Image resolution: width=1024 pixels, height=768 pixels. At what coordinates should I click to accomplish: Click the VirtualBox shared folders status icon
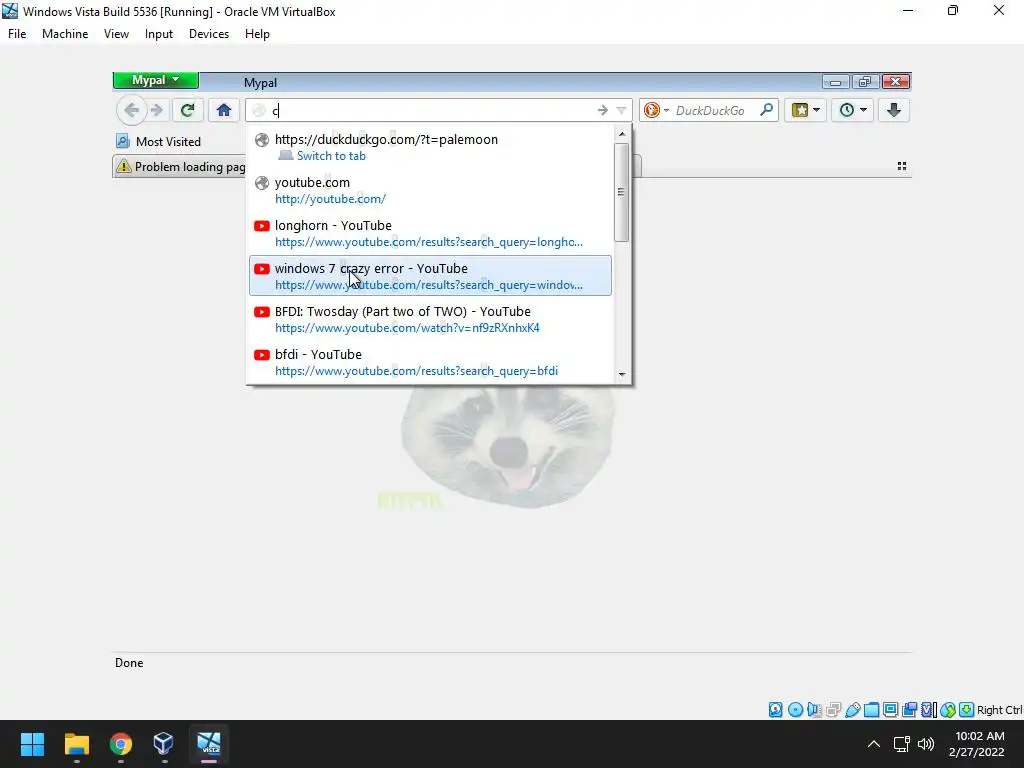tap(871, 710)
